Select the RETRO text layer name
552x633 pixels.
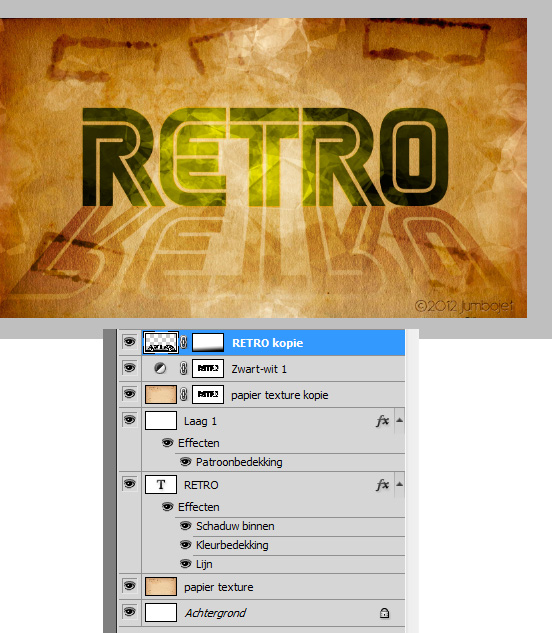click(x=201, y=485)
